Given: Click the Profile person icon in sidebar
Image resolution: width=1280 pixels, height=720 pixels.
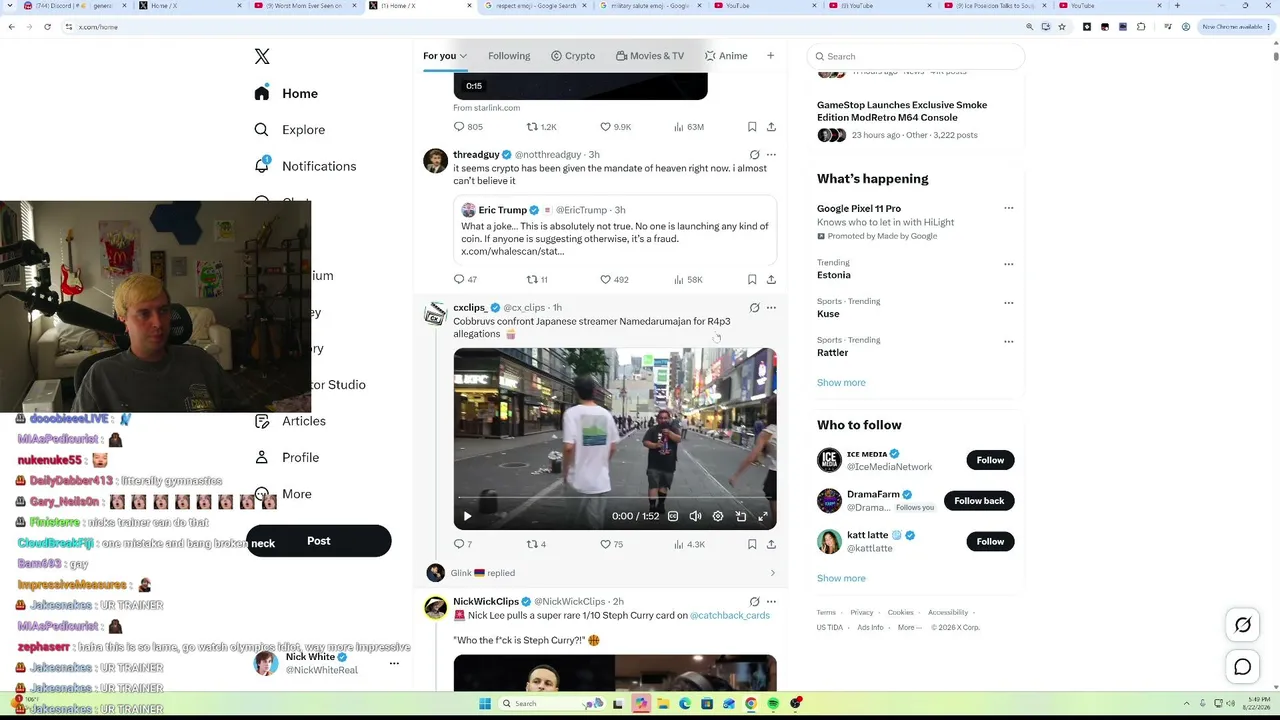Looking at the screenshot, I should [x=261, y=457].
